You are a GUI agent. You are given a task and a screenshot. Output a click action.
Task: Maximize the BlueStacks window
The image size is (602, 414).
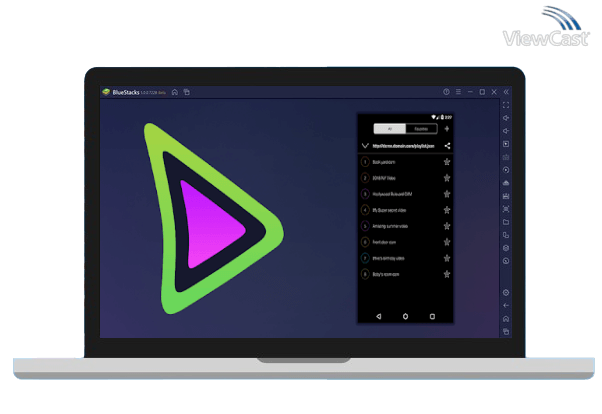tap(482, 92)
